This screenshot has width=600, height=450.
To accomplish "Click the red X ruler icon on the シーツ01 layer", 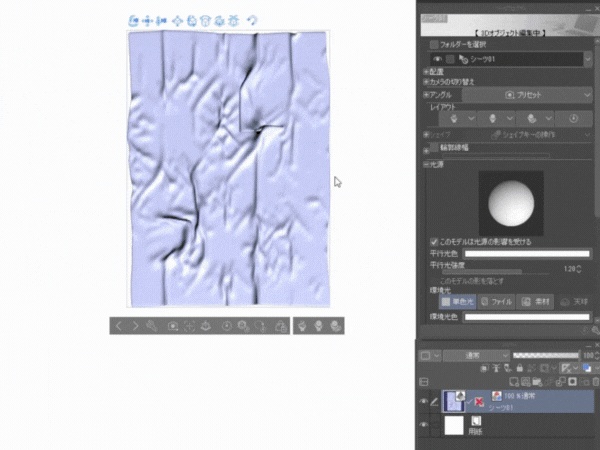I will [479, 401].
